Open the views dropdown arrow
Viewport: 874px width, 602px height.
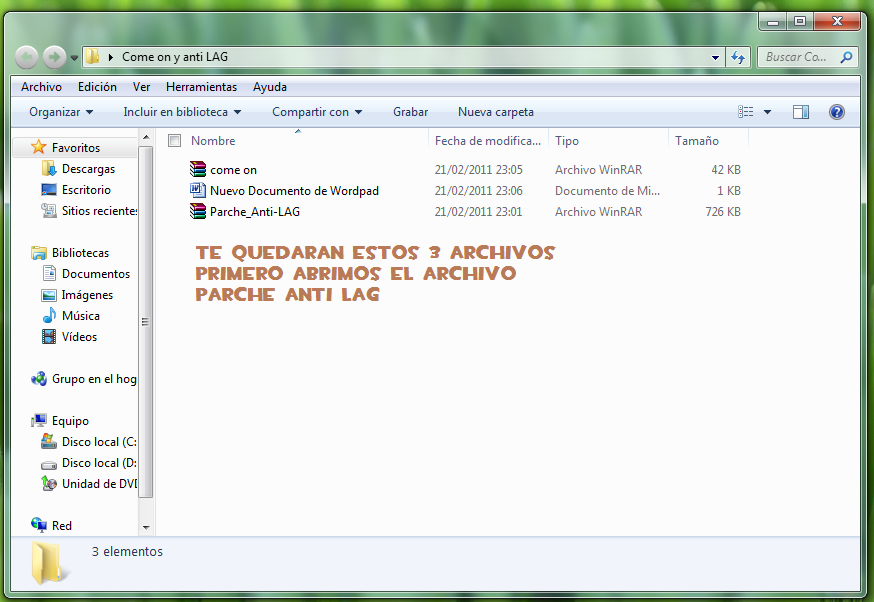tap(768, 111)
